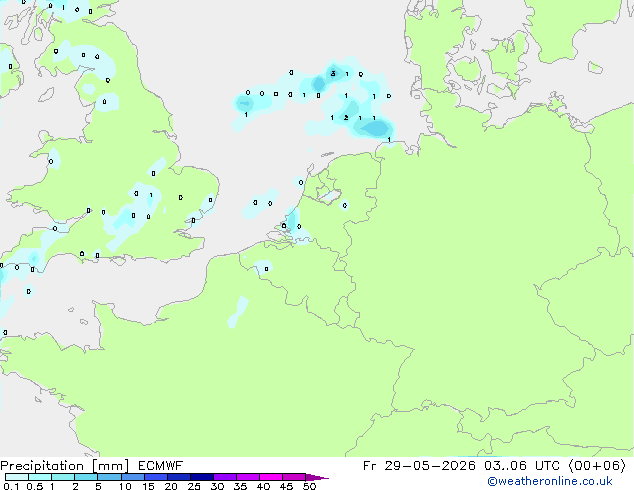This screenshot has height=490, width=634.
Task: Click the 40–45 mm magenta legend swatch
Action: (271, 477)
